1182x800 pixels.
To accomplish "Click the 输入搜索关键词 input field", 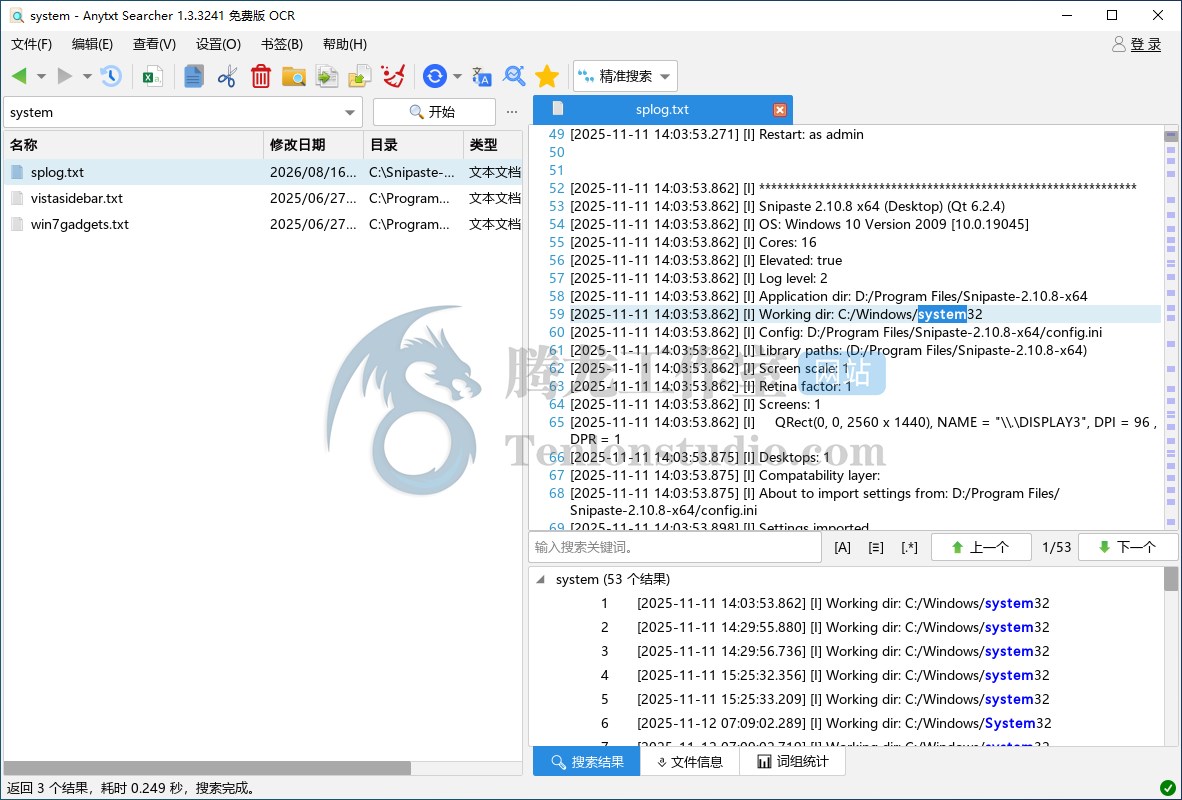I will (x=675, y=547).
